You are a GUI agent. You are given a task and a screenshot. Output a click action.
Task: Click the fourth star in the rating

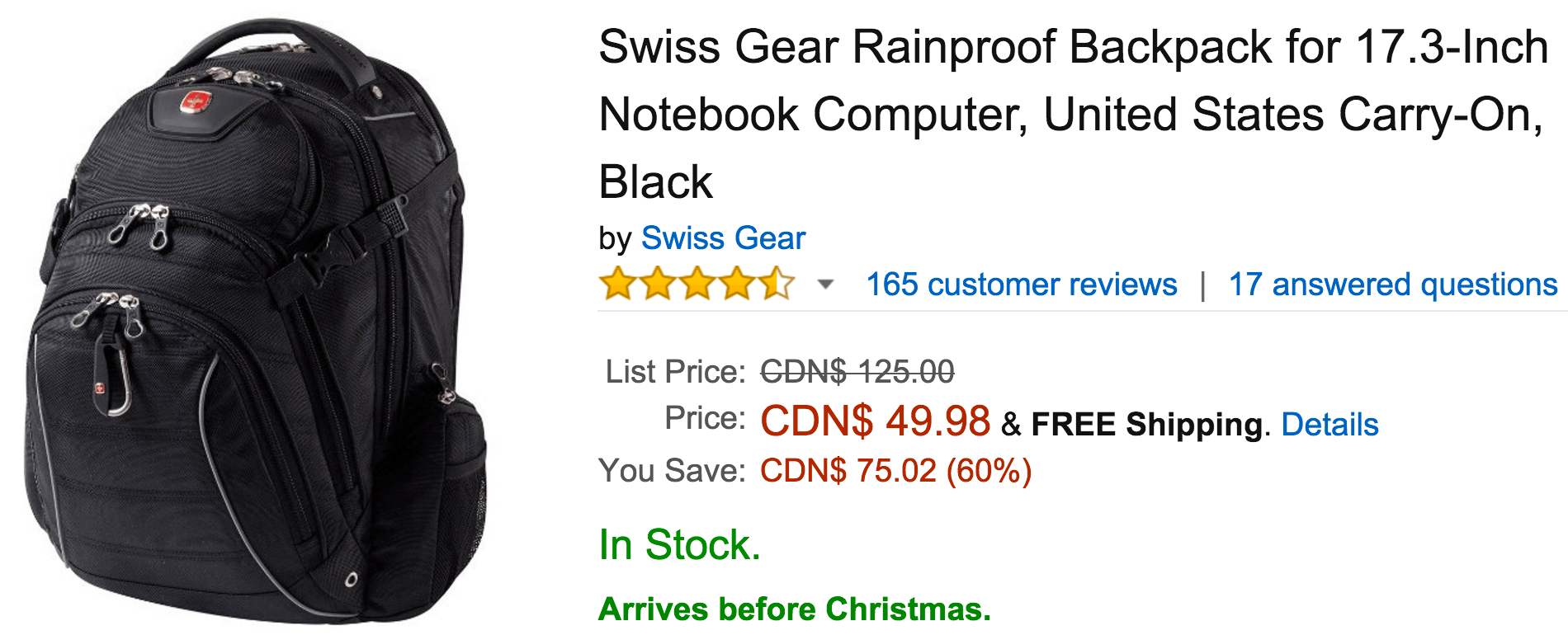736,284
